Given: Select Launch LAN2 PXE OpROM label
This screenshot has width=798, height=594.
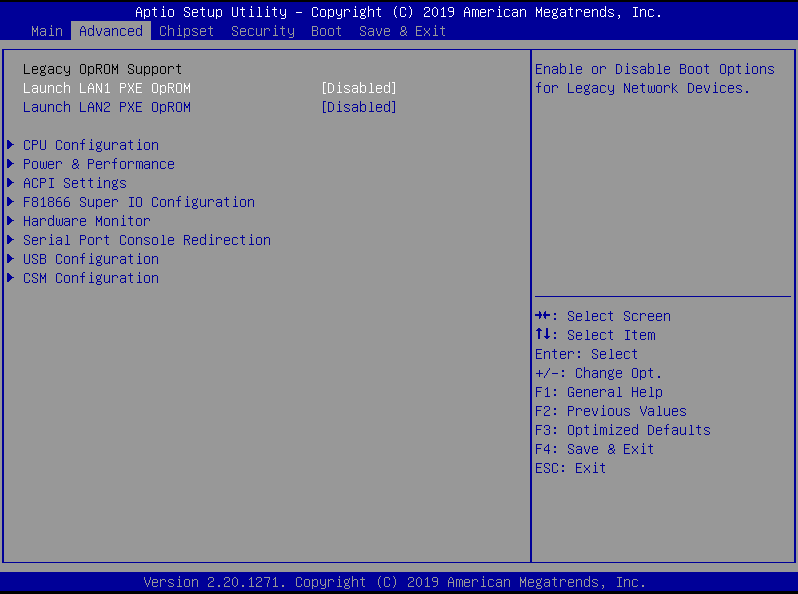Looking at the screenshot, I should pyautogui.click(x=106, y=107).
